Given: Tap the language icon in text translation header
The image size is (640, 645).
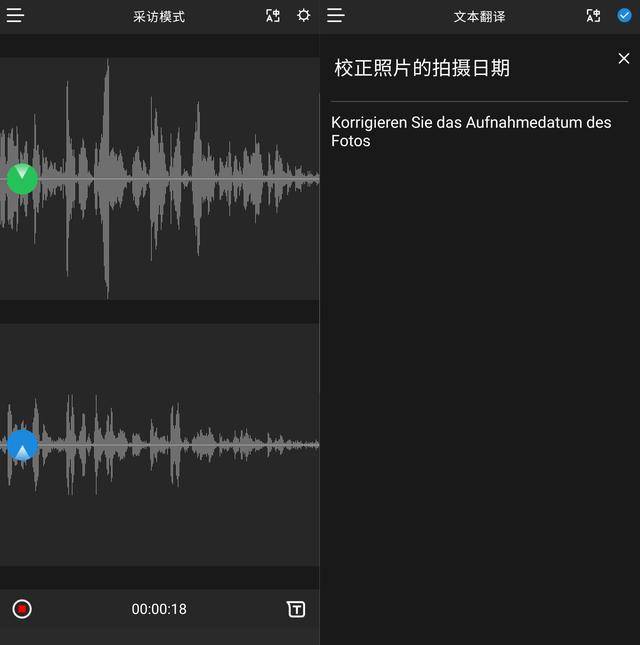Looking at the screenshot, I should [594, 16].
